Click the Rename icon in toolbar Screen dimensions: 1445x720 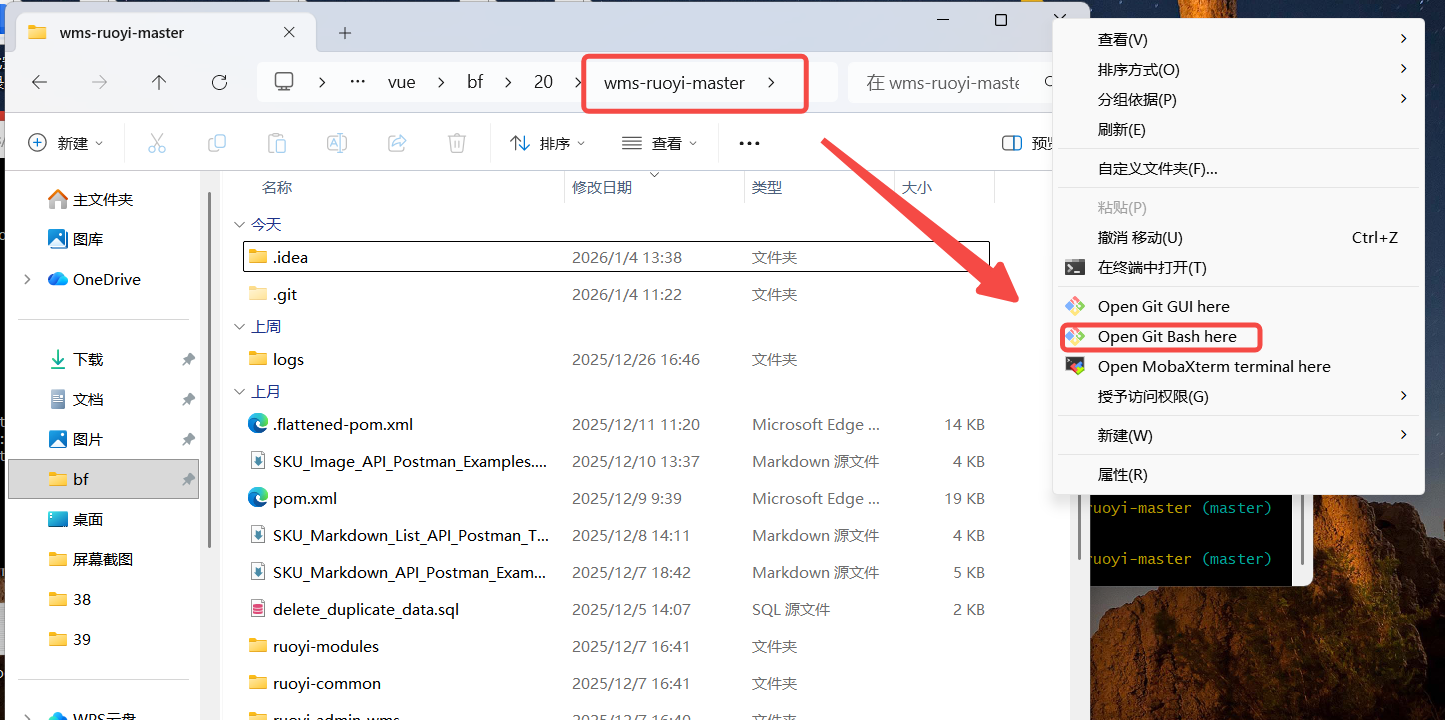(337, 143)
